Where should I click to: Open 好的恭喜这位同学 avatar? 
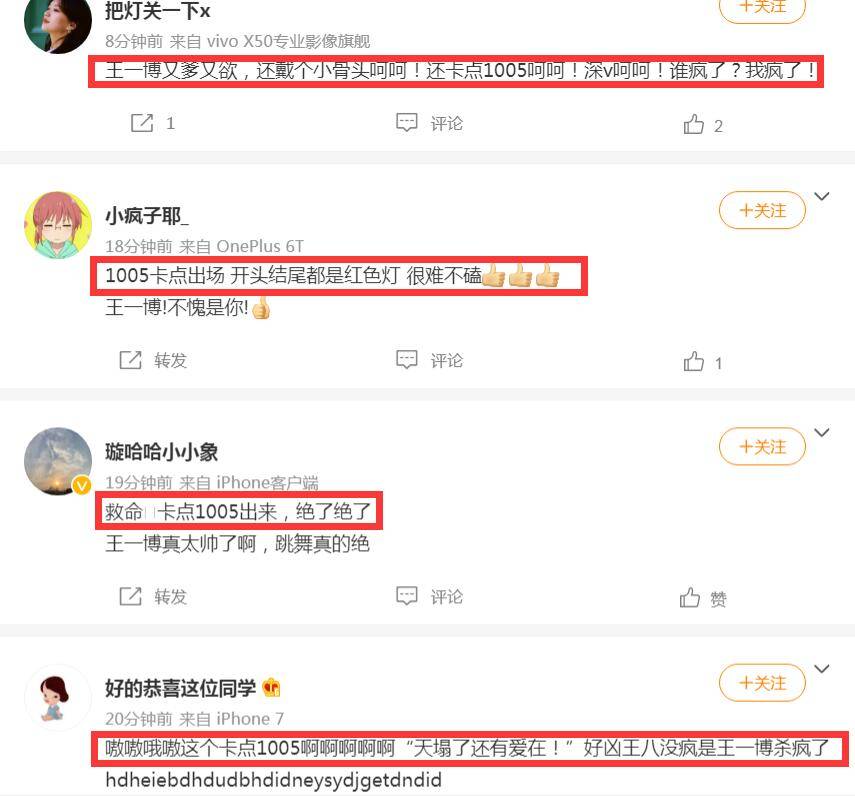coord(58,697)
